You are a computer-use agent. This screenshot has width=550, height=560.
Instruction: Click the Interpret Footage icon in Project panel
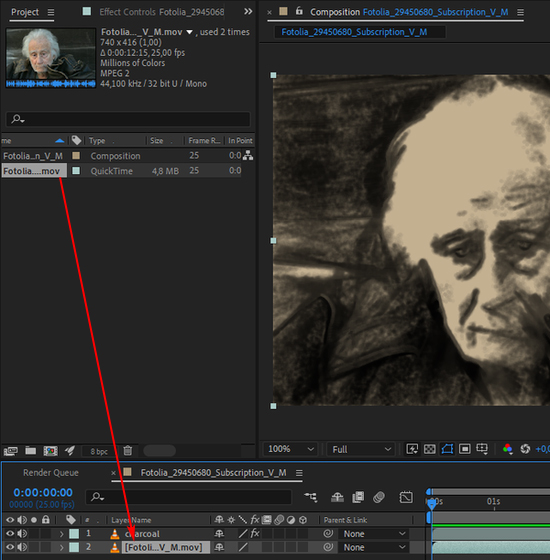pyautogui.click(x=10, y=451)
